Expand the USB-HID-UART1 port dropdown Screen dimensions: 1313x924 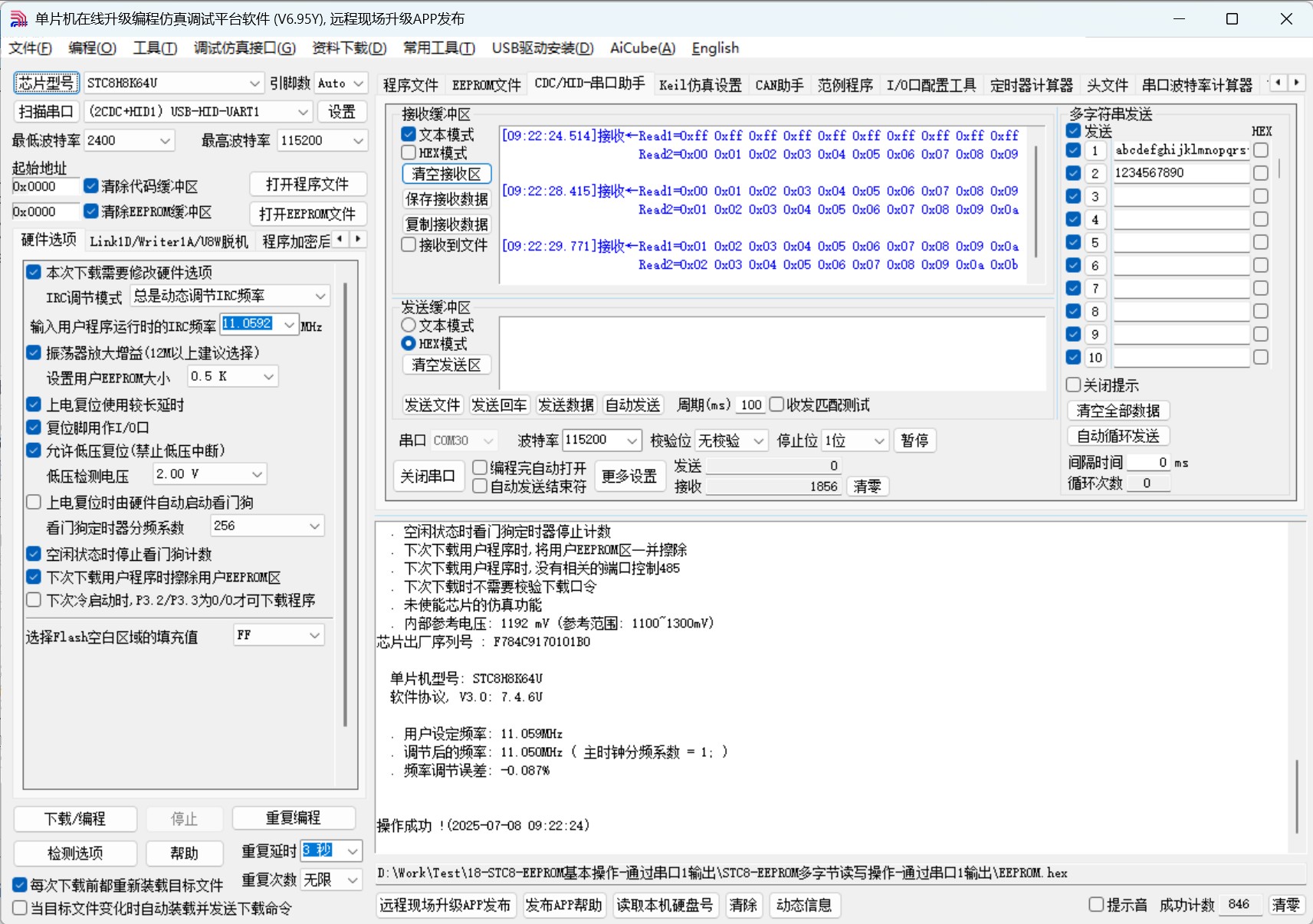coord(304,112)
